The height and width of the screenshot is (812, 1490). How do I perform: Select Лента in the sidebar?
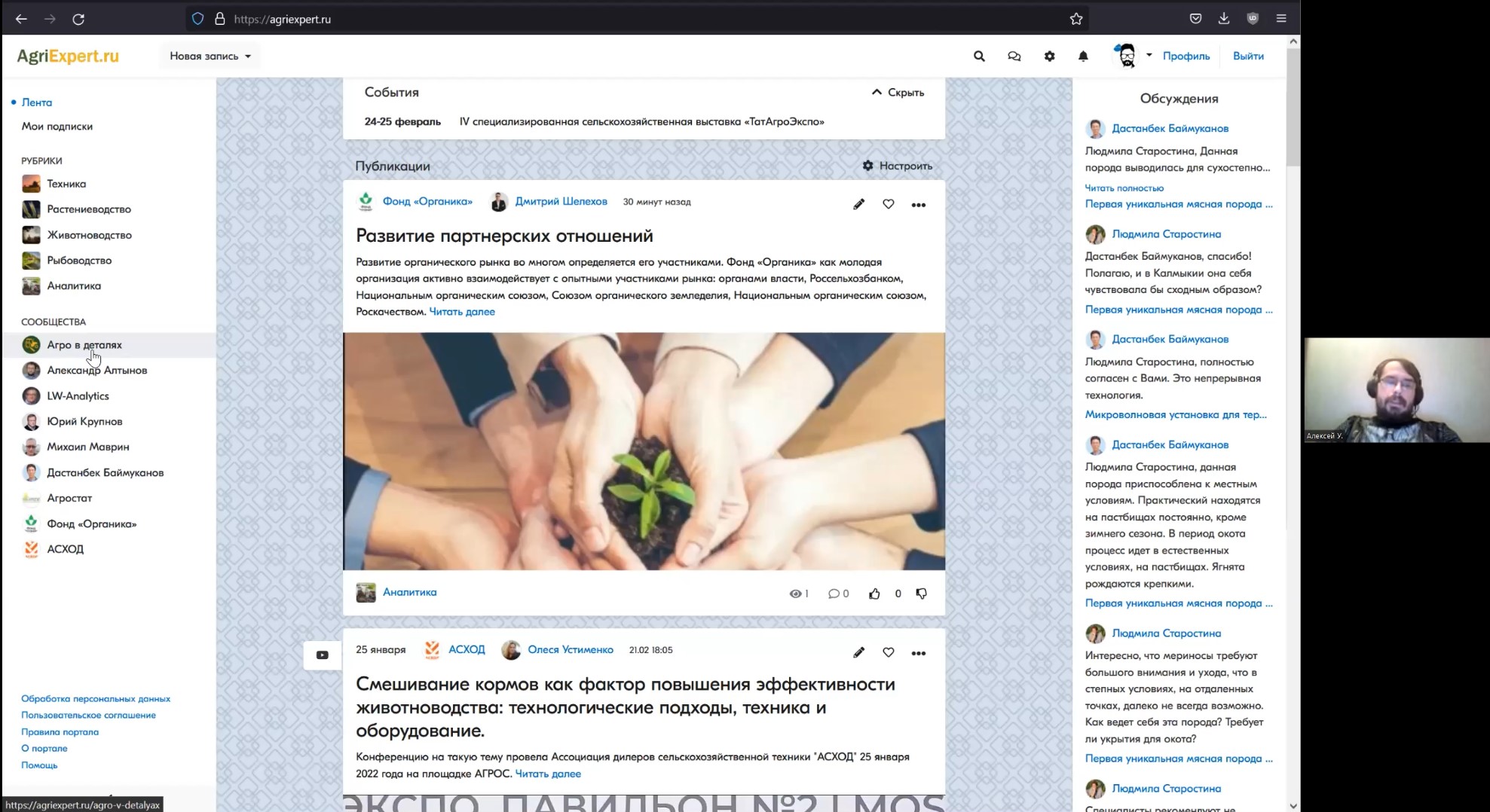37,102
